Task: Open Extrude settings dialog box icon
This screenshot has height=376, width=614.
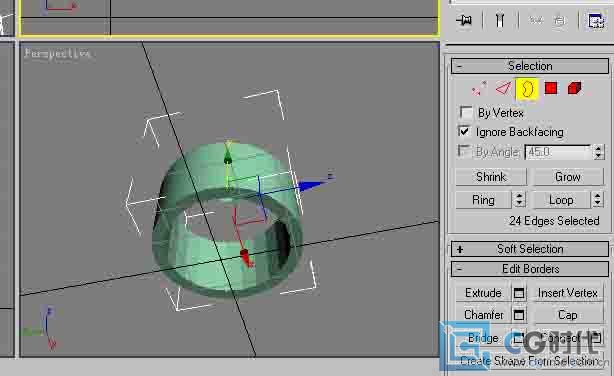Action: 519,293
